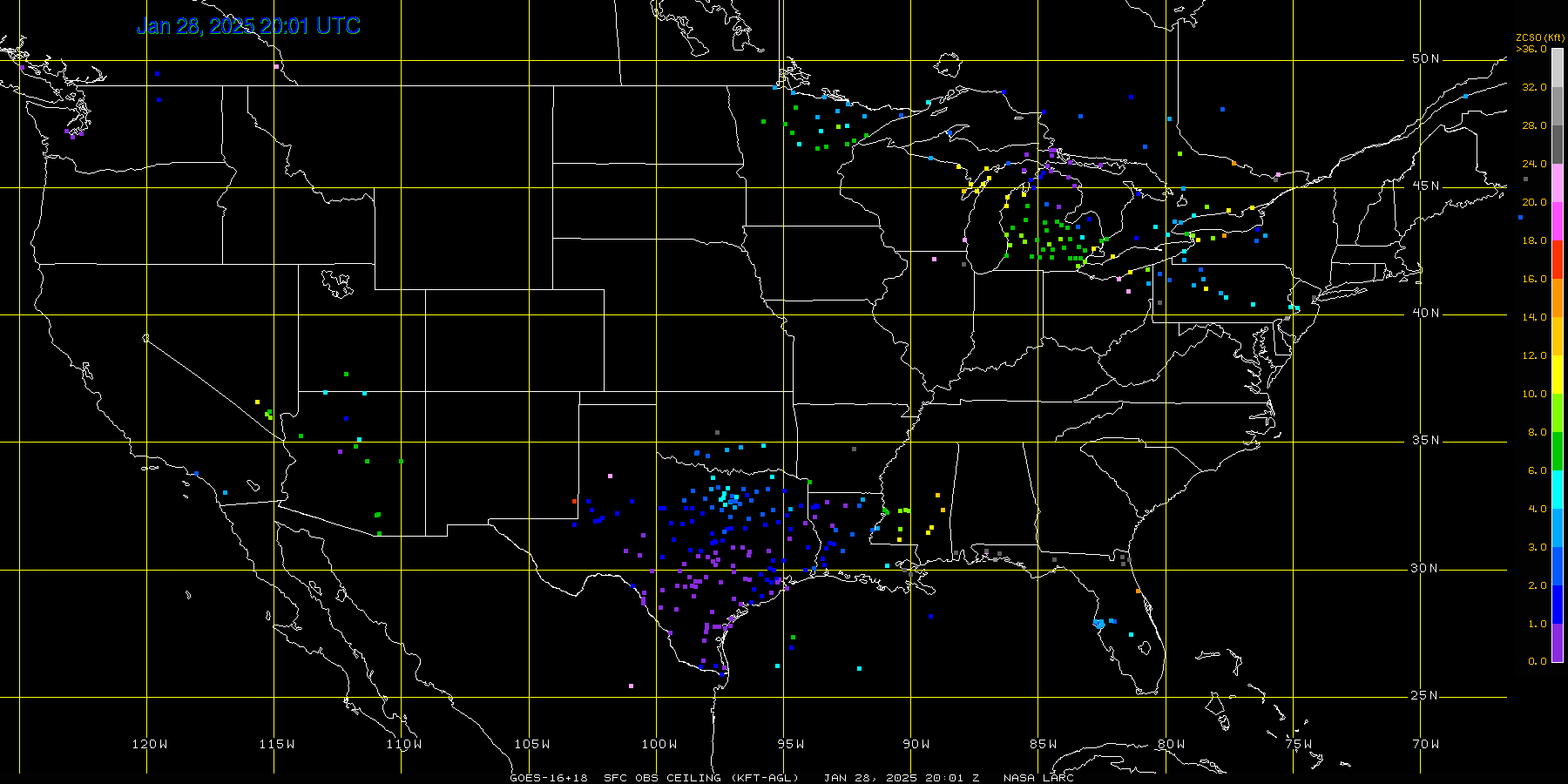Click the '50 N' latitude label

click(1426, 59)
